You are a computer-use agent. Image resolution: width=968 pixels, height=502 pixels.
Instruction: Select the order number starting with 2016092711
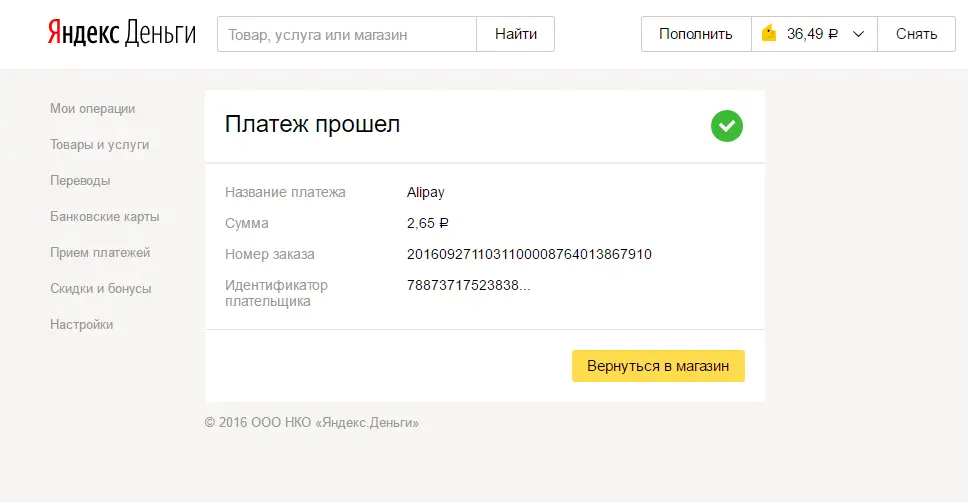529,254
